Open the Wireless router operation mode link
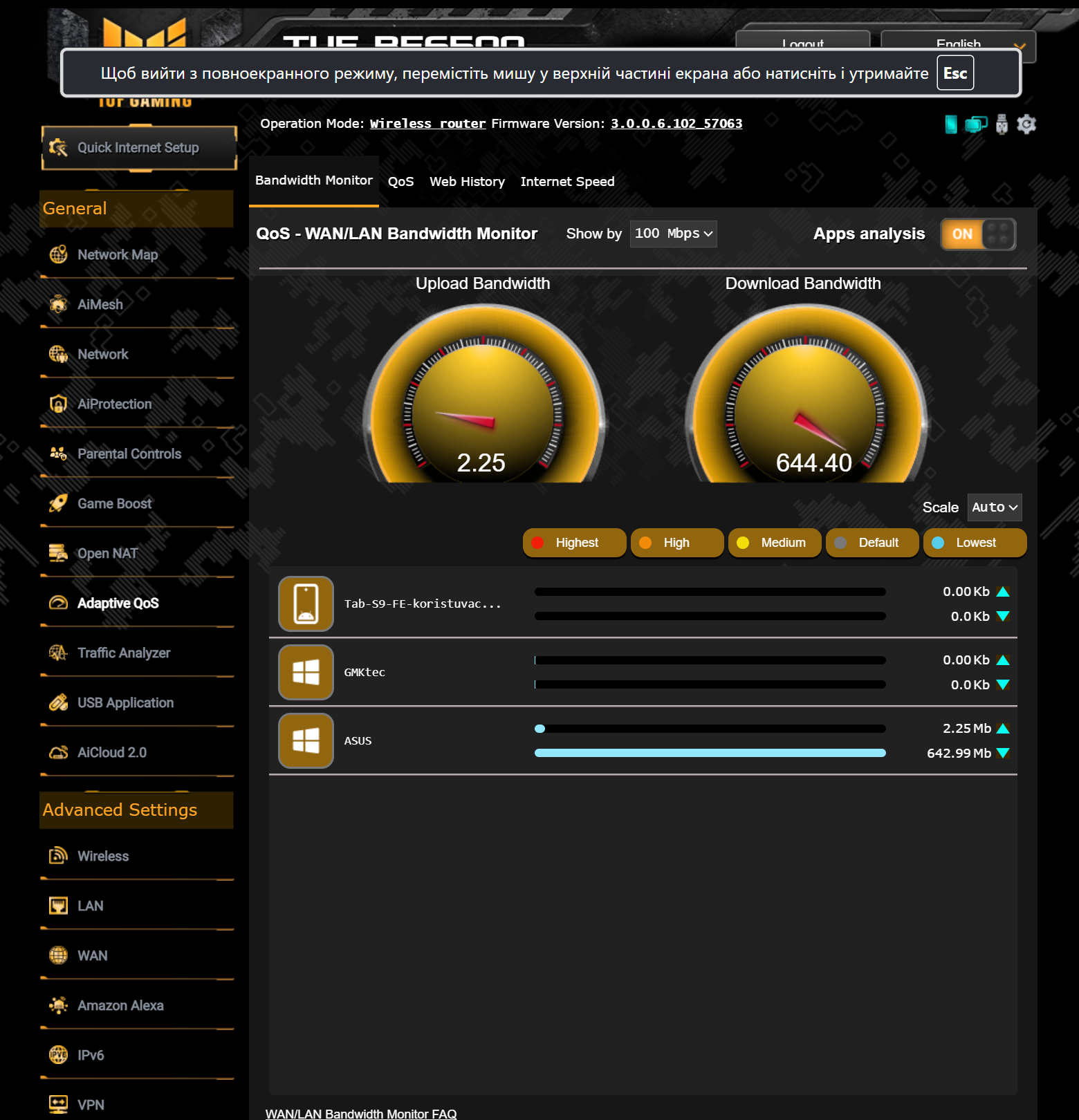1079x1120 pixels. click(x=427, y=124)
